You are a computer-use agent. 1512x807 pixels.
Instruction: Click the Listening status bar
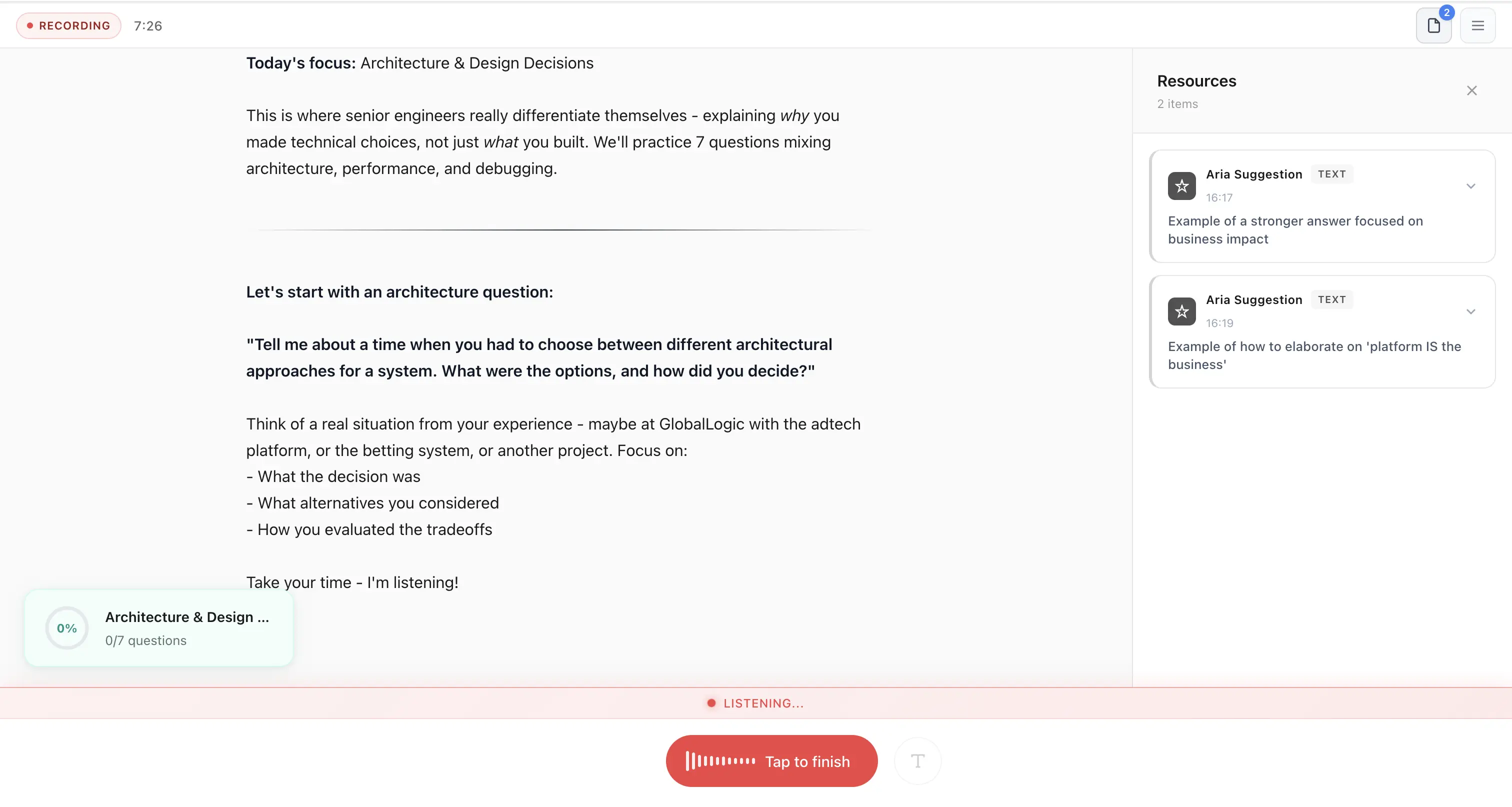point(755,703)
